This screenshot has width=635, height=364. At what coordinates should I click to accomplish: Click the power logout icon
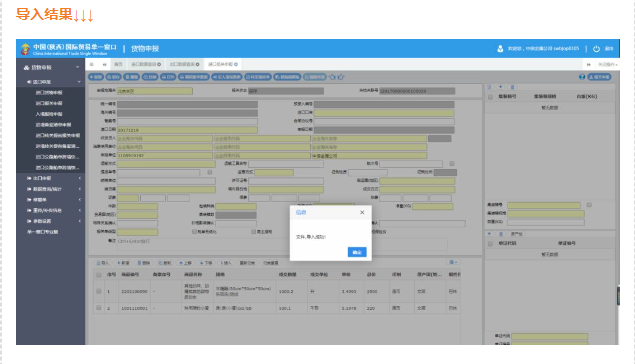(x=596, y=49)
